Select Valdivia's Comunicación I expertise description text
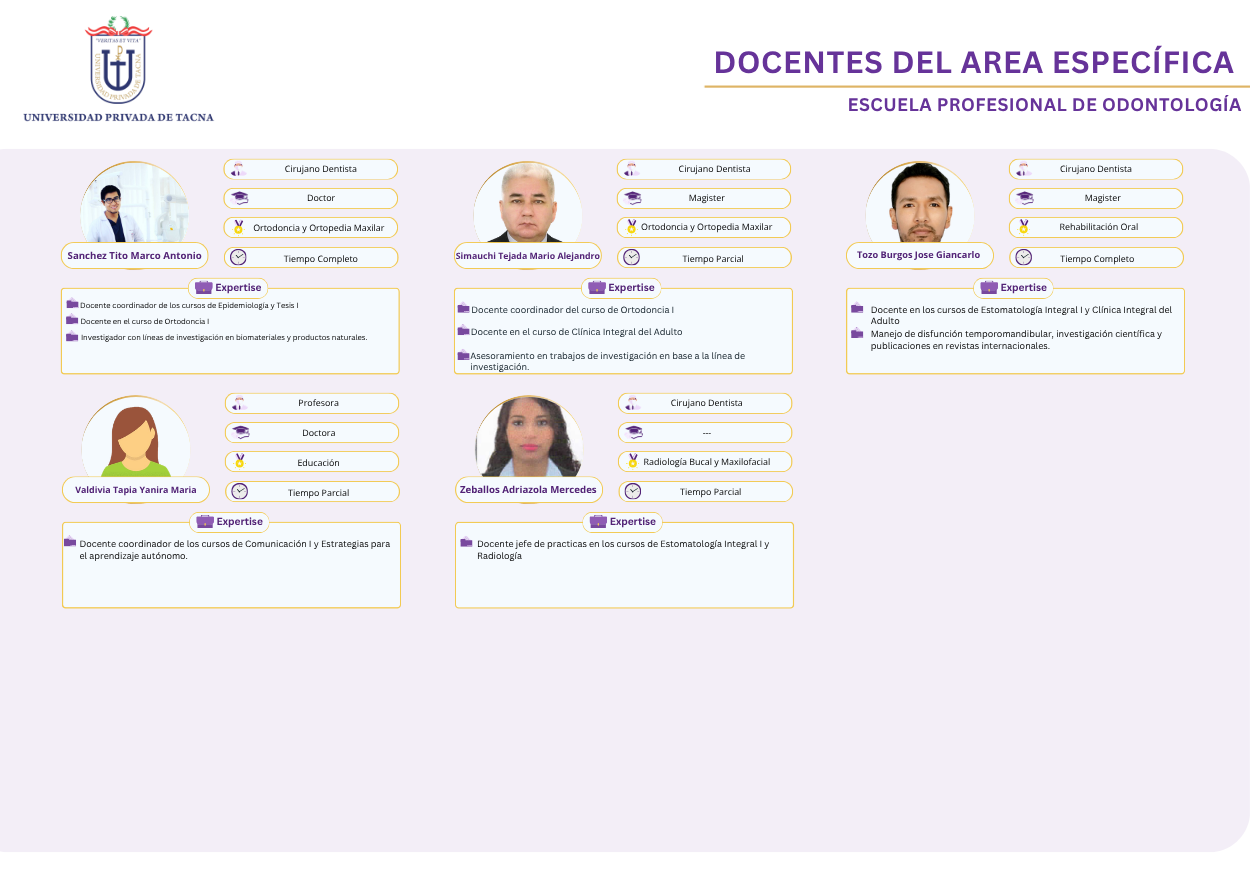Image resolution: width=1250 pixels, height=884 pixels. [234, 549]
